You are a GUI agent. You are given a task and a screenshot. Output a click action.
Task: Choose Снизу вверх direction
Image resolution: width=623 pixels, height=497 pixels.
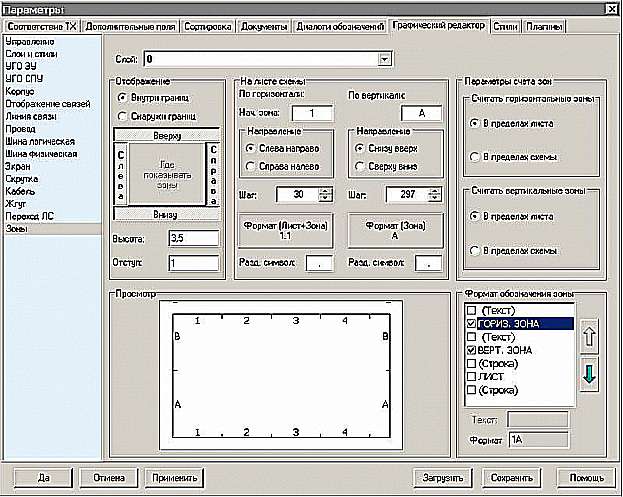point(360,148)
